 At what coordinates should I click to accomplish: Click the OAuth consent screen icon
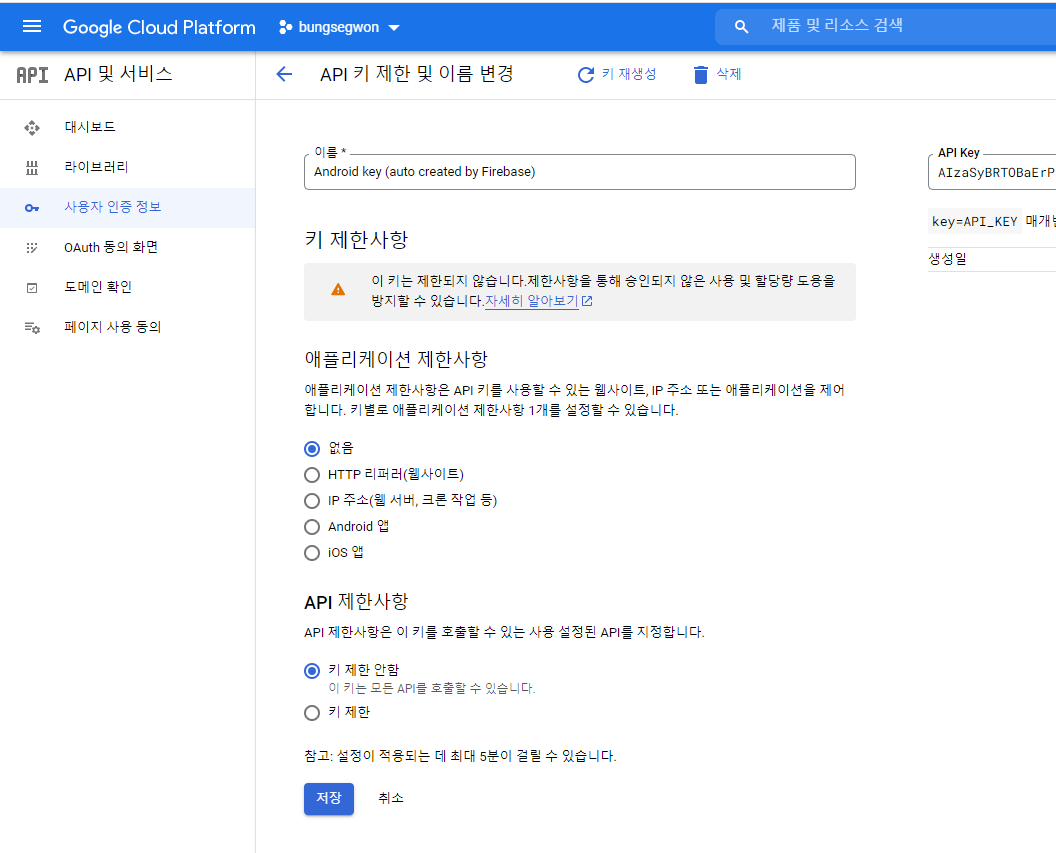click(x=32, y=248)
